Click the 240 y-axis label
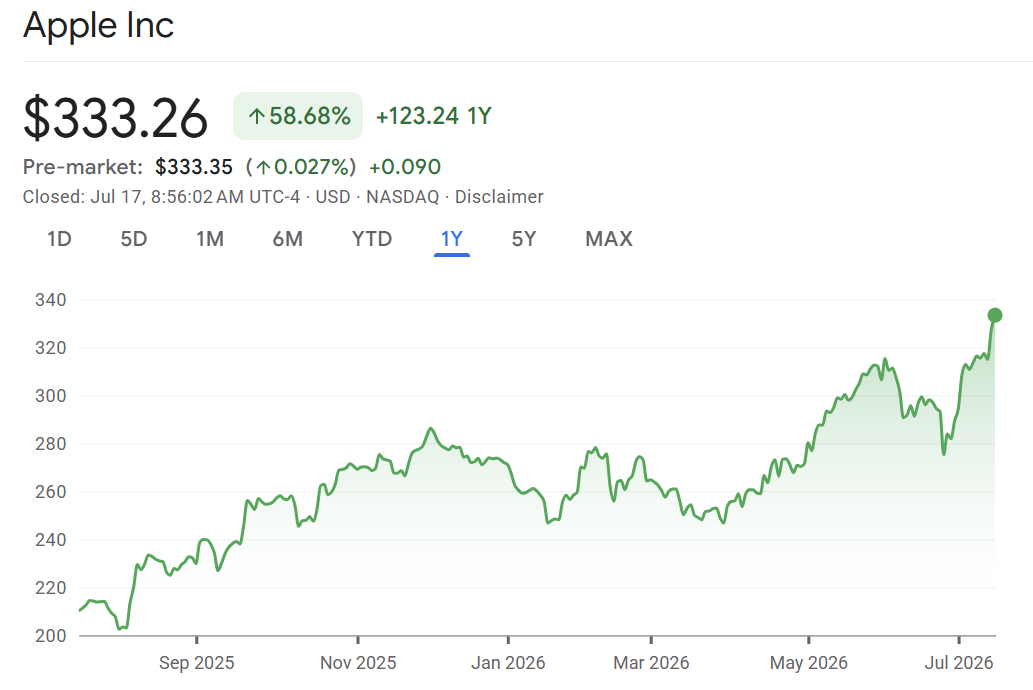The height and width of the screenshot is (690, 1033). pos(51,540)
